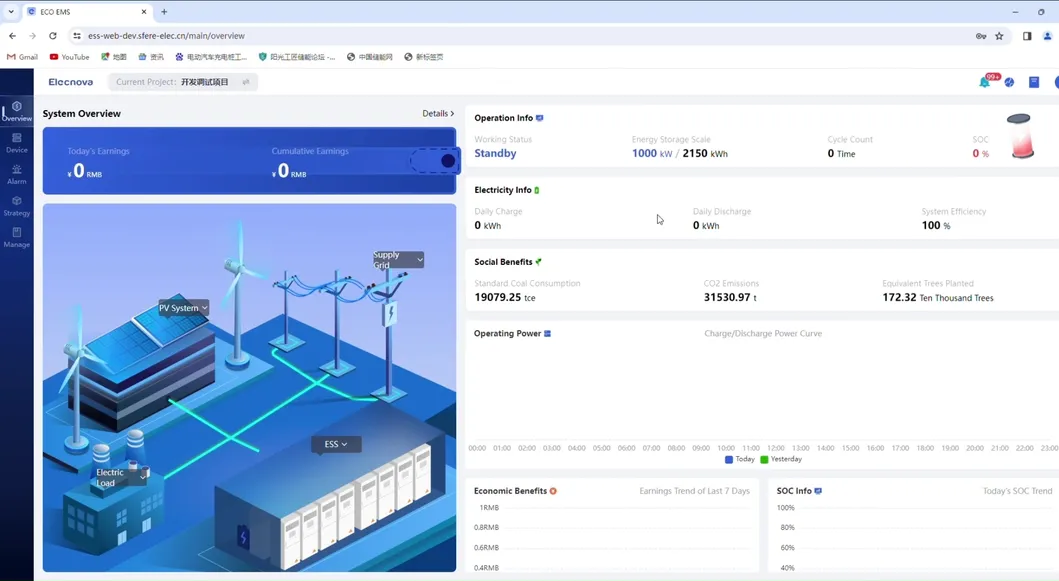Open the Gmail bookmark in bookmarks bar

22,57
